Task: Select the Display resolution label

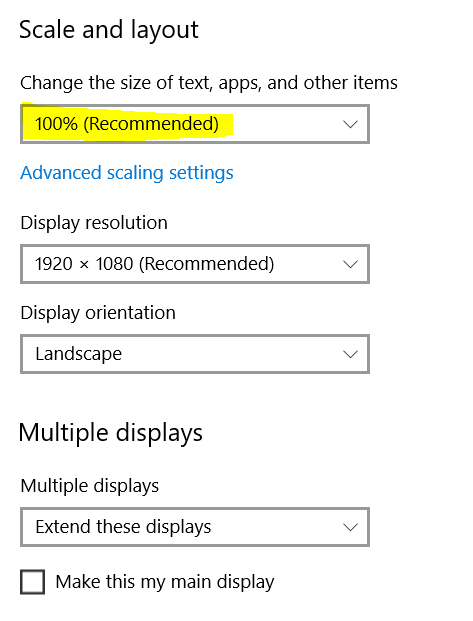Action: tap(94, 223)
